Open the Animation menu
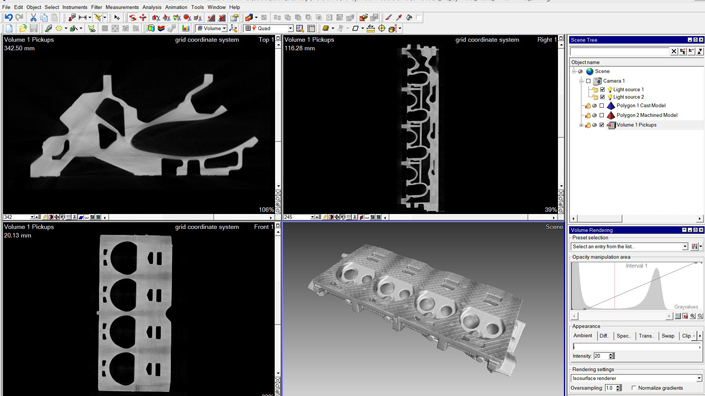The image size is (705, 396). (176, 7)
